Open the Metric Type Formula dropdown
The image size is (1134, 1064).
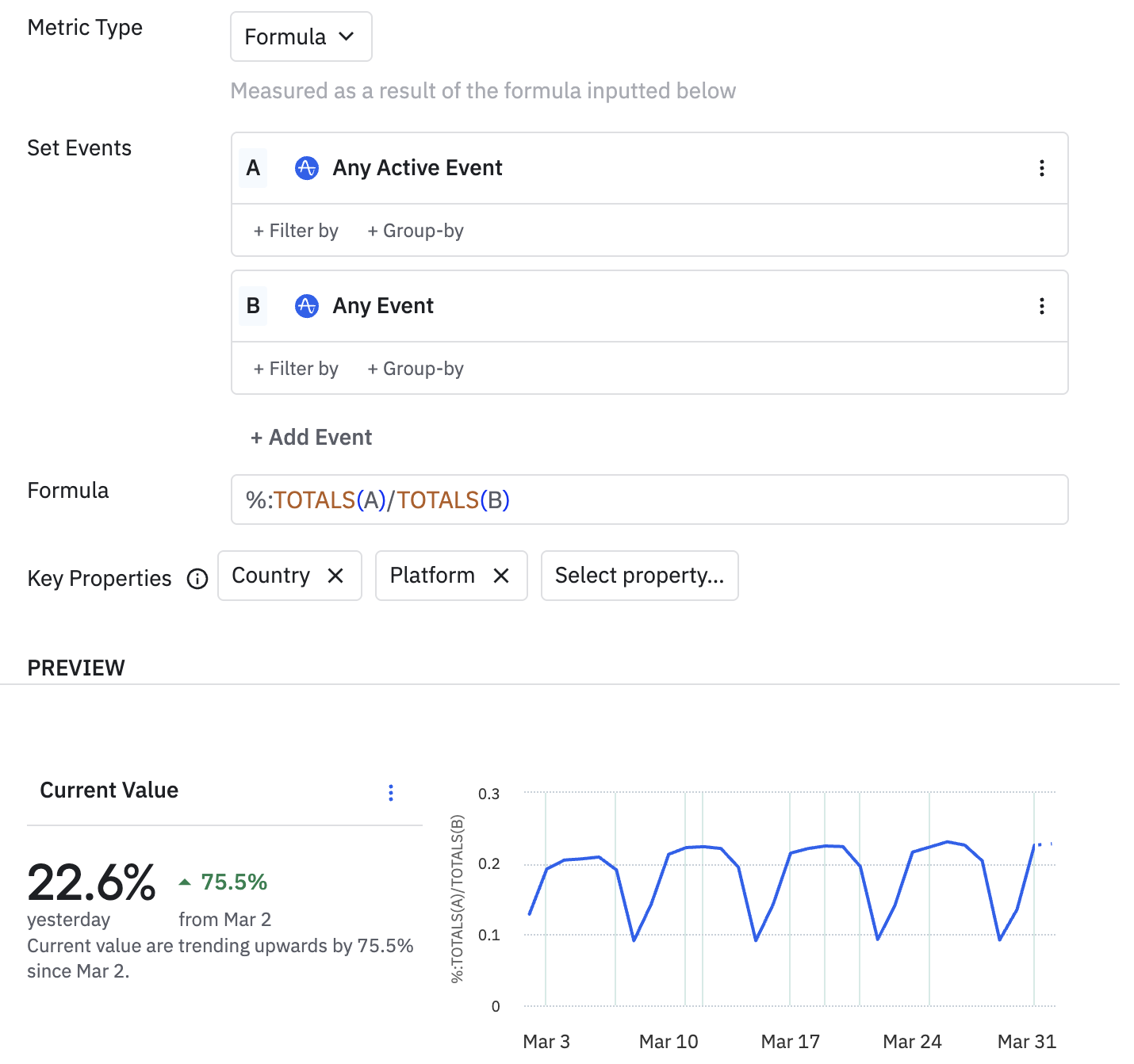(301, 36)
